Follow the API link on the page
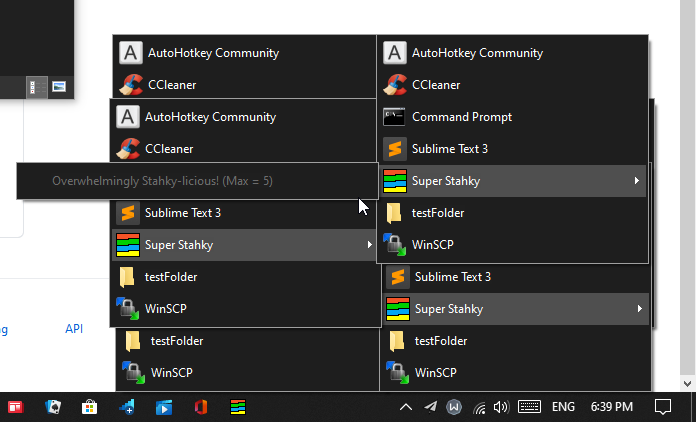This screenshot has height=422, width=696. point(74,329)
